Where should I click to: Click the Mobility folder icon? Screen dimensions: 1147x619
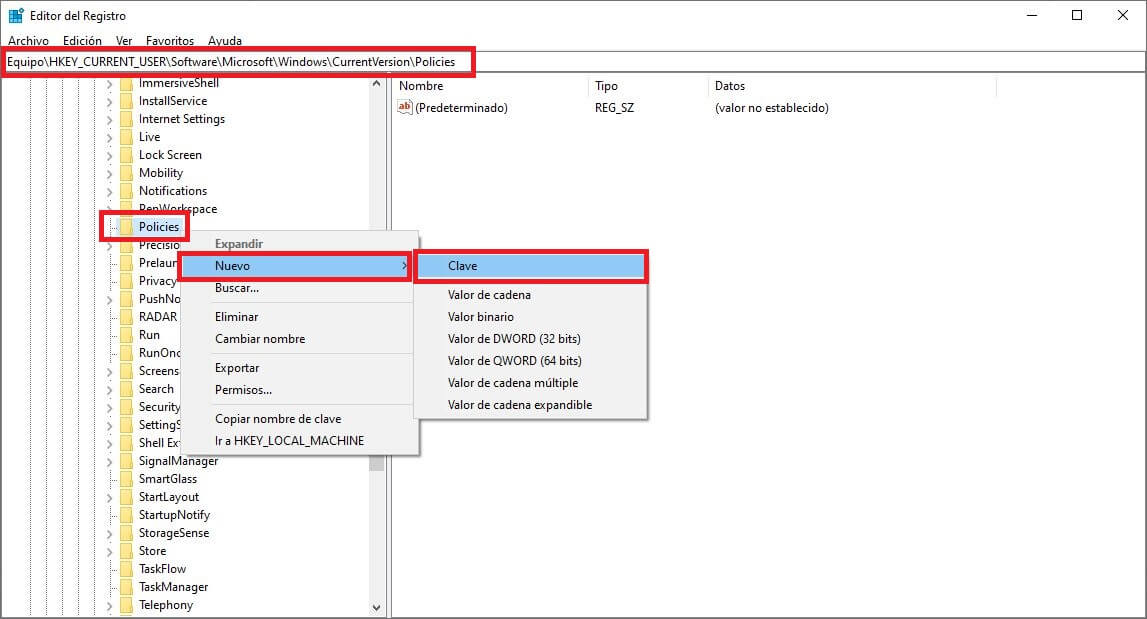pos(126,173)
